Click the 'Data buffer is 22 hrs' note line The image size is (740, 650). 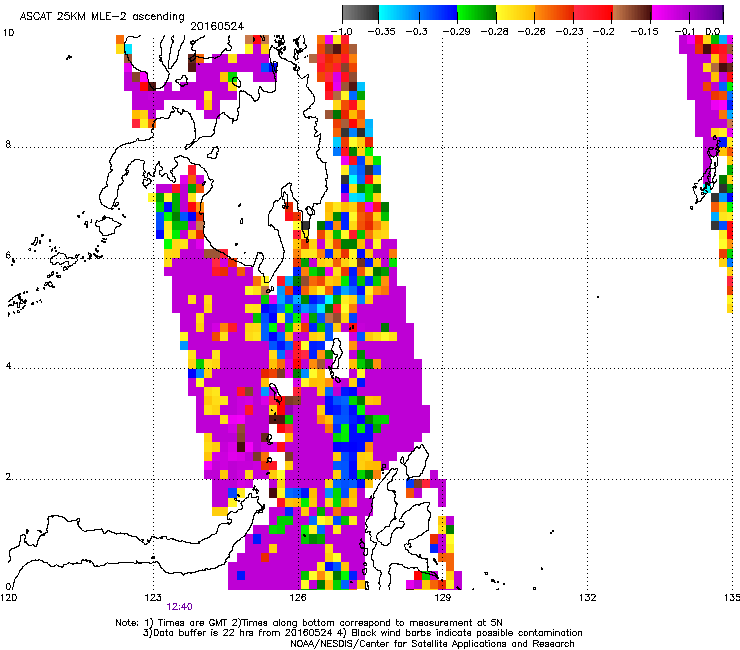362,633
